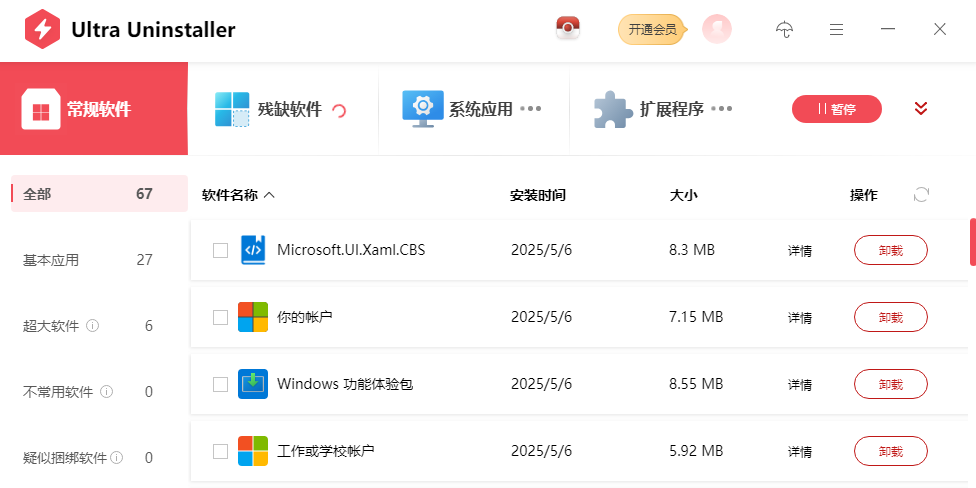Click the umbrella skin icon
Viewport: 976px width, 488px height.
pos(784,29)
